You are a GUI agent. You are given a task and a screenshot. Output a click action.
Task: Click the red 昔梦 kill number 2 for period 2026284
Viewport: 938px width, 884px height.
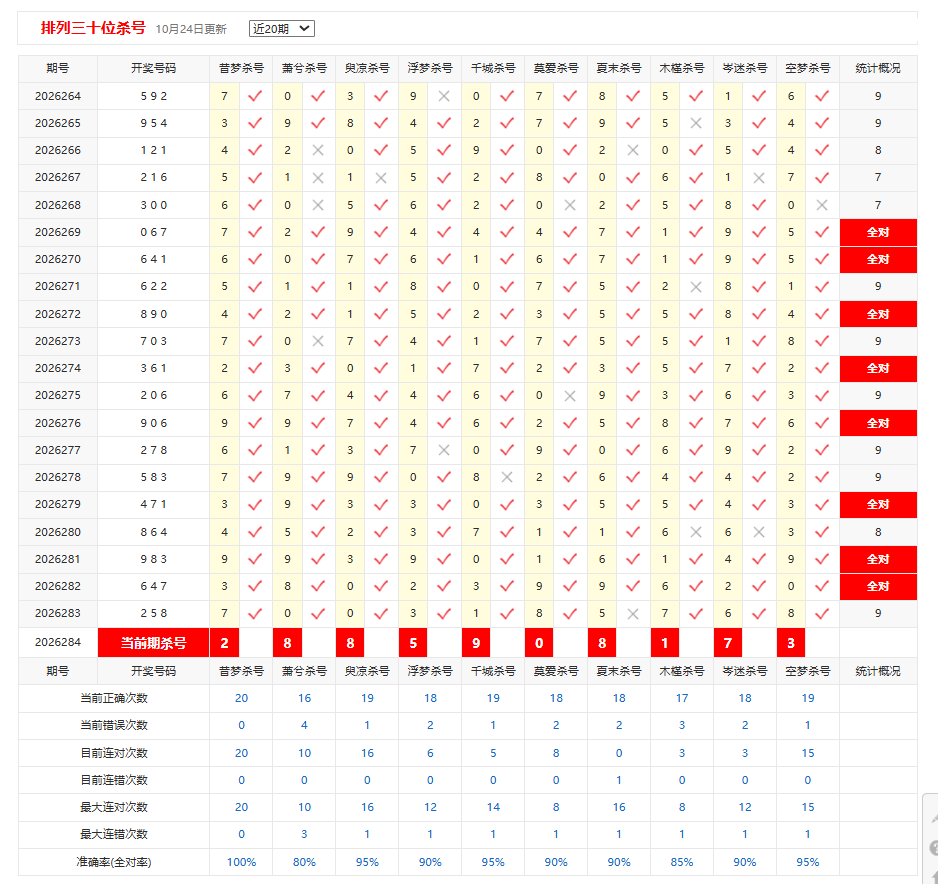[224, 643]
